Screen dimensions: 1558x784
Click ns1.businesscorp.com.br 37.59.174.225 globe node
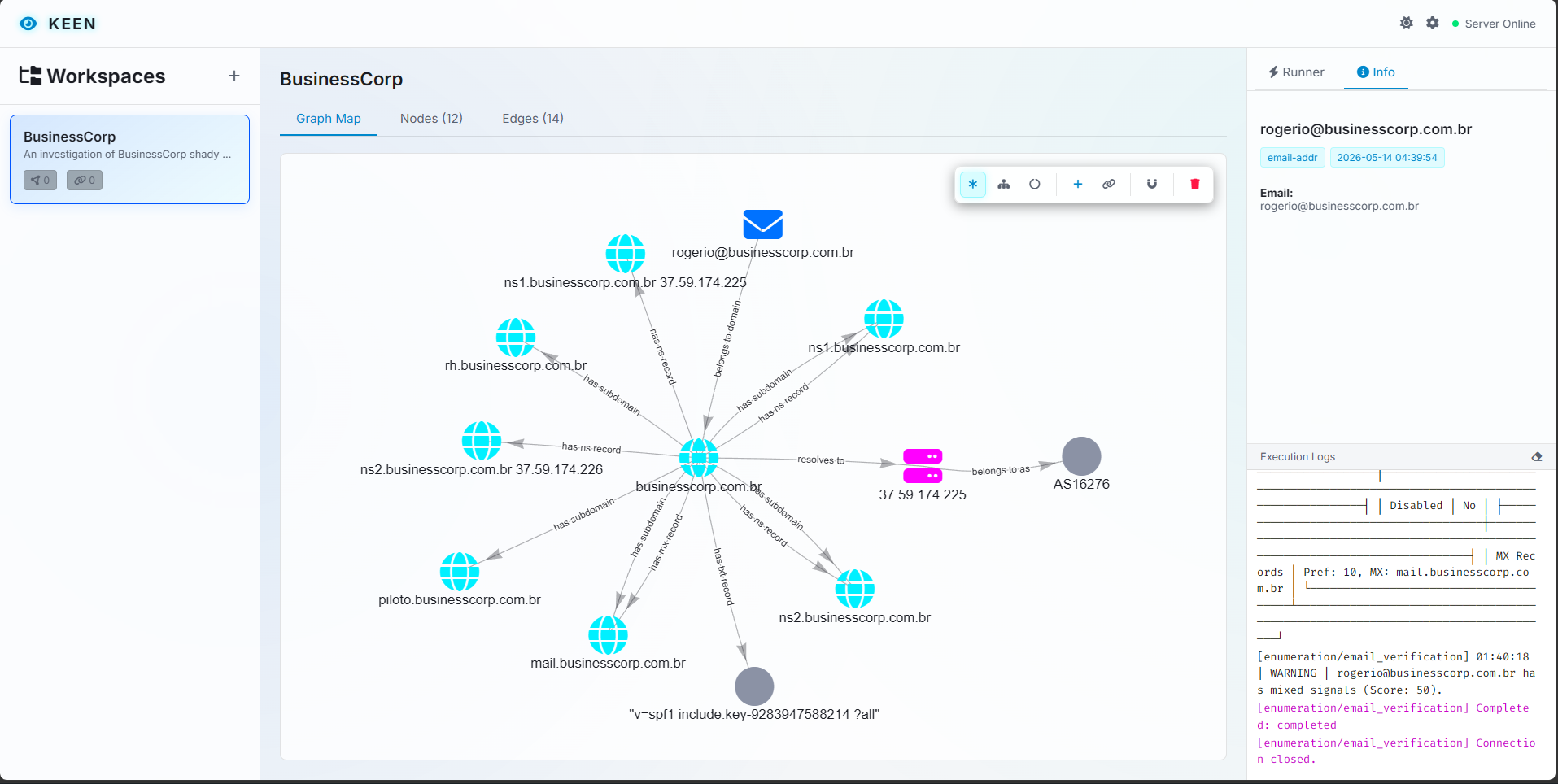[x=626, y=254]
